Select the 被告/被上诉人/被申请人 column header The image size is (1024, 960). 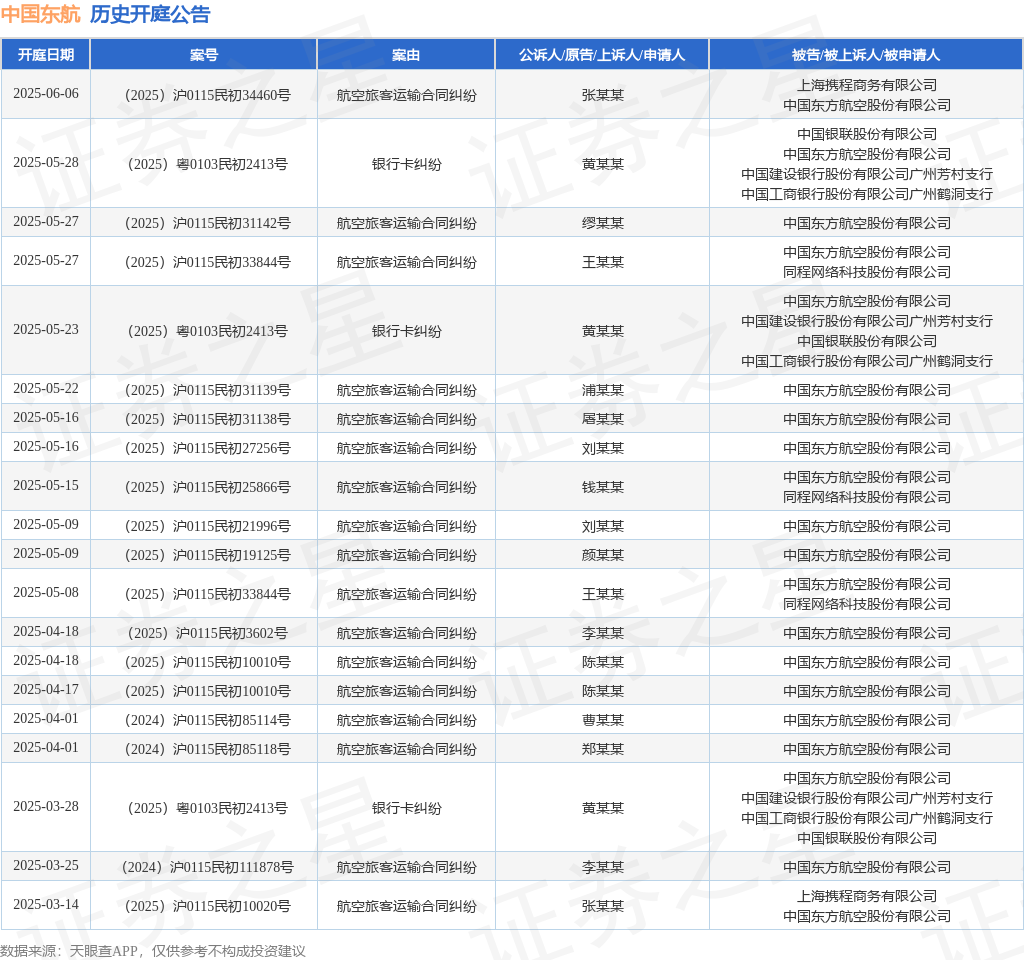pos(866,55)
